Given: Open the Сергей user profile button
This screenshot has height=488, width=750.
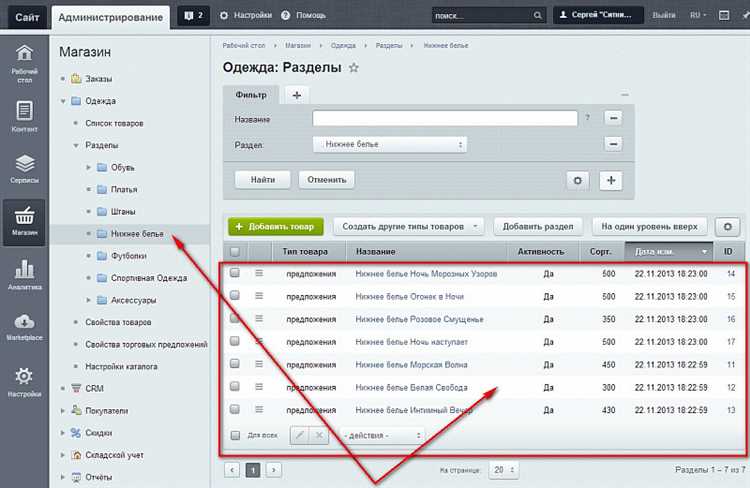Looking at the screenshot, I should tap(598, 15).
